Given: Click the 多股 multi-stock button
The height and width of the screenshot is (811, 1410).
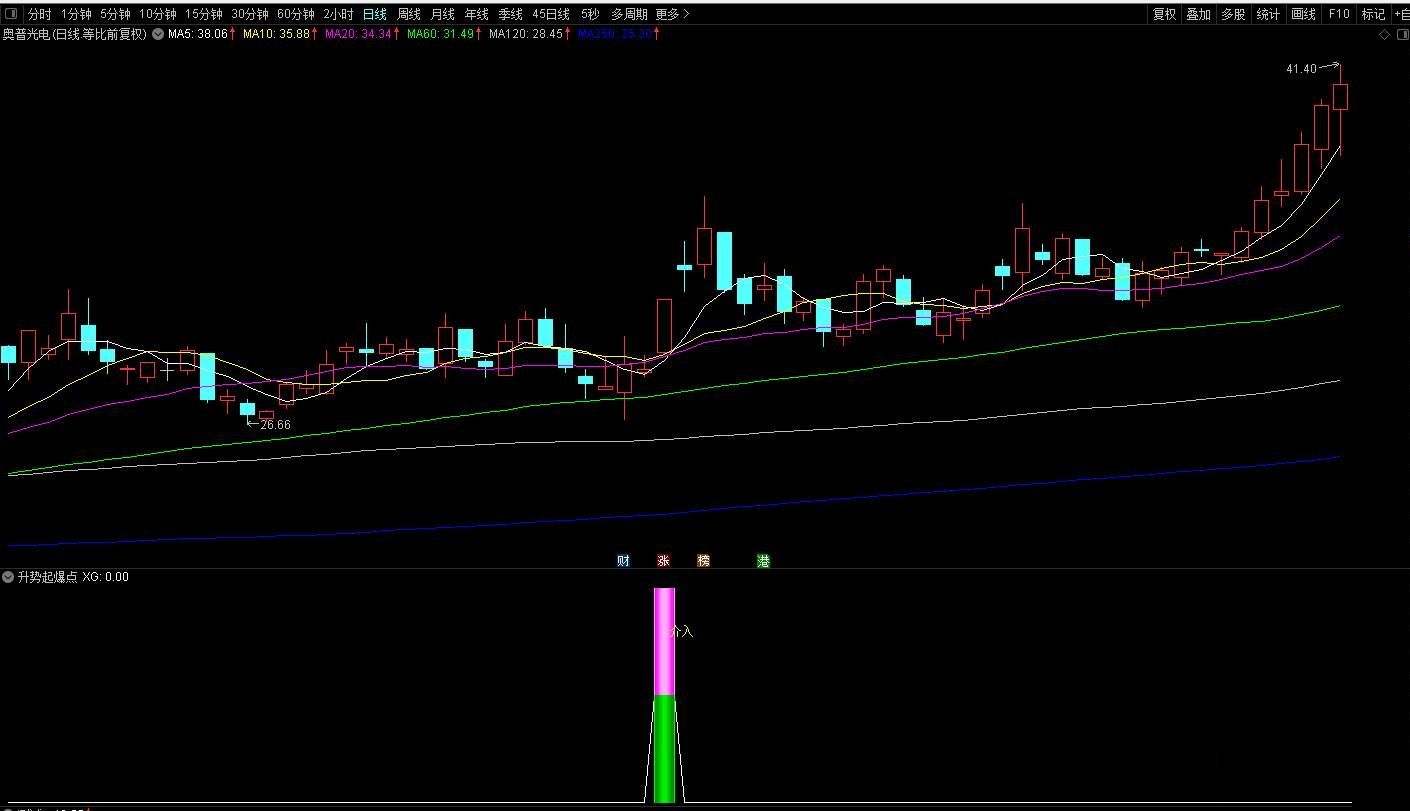Looking at the screenshot, I should [1233, 14].
